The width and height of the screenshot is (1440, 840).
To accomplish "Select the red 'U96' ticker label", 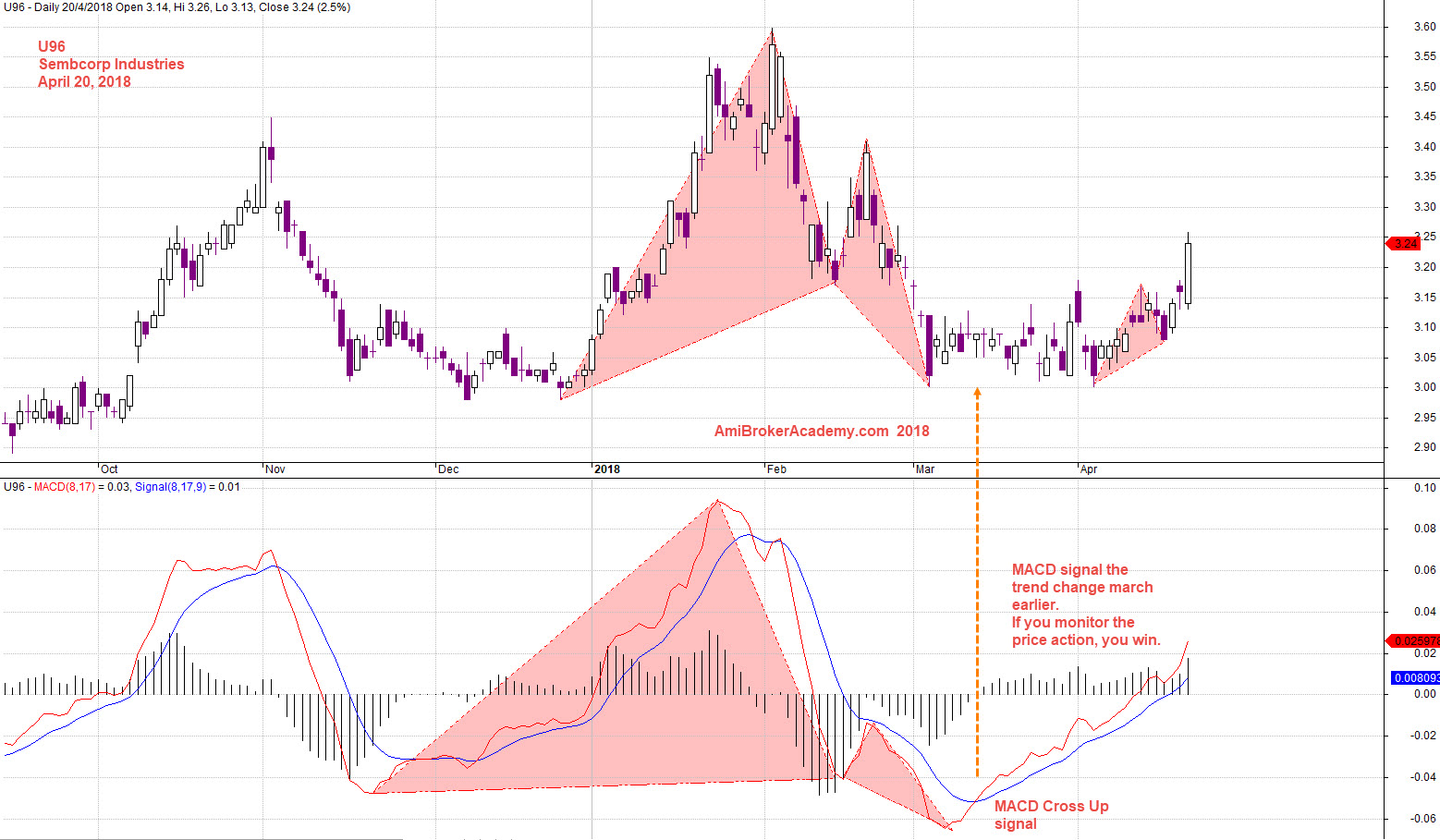I will click(x=52, y=46).
